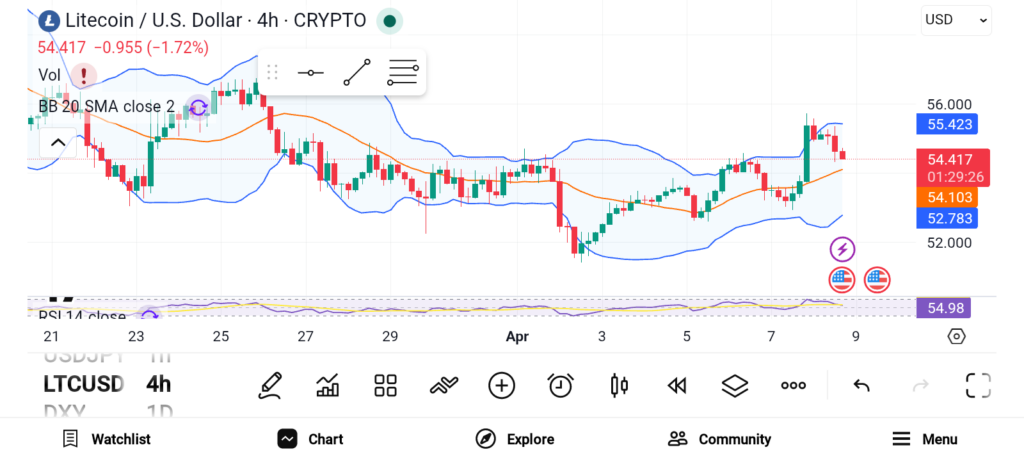Switch to the Explore tab
This screenshot has height=461, width=1024.
coord(515,439)
